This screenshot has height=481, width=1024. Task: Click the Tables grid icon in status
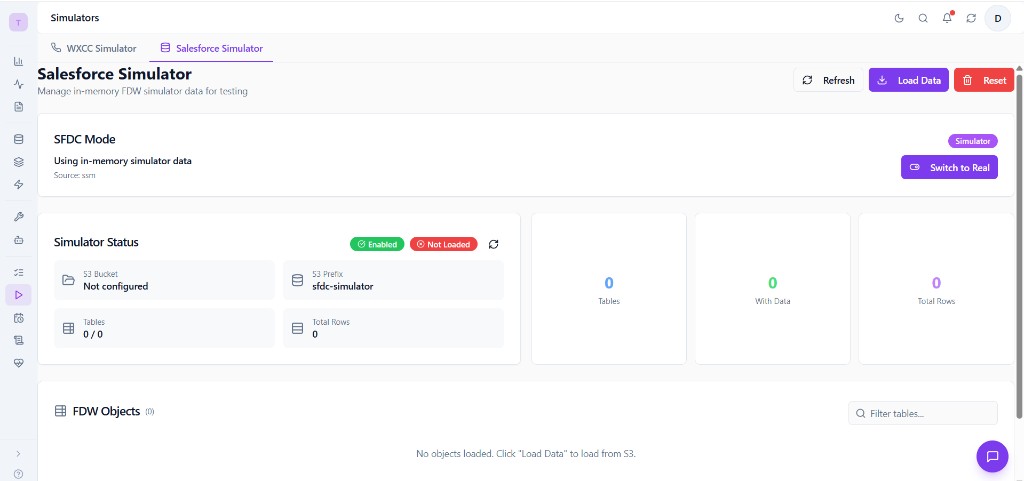click(68, 328)
